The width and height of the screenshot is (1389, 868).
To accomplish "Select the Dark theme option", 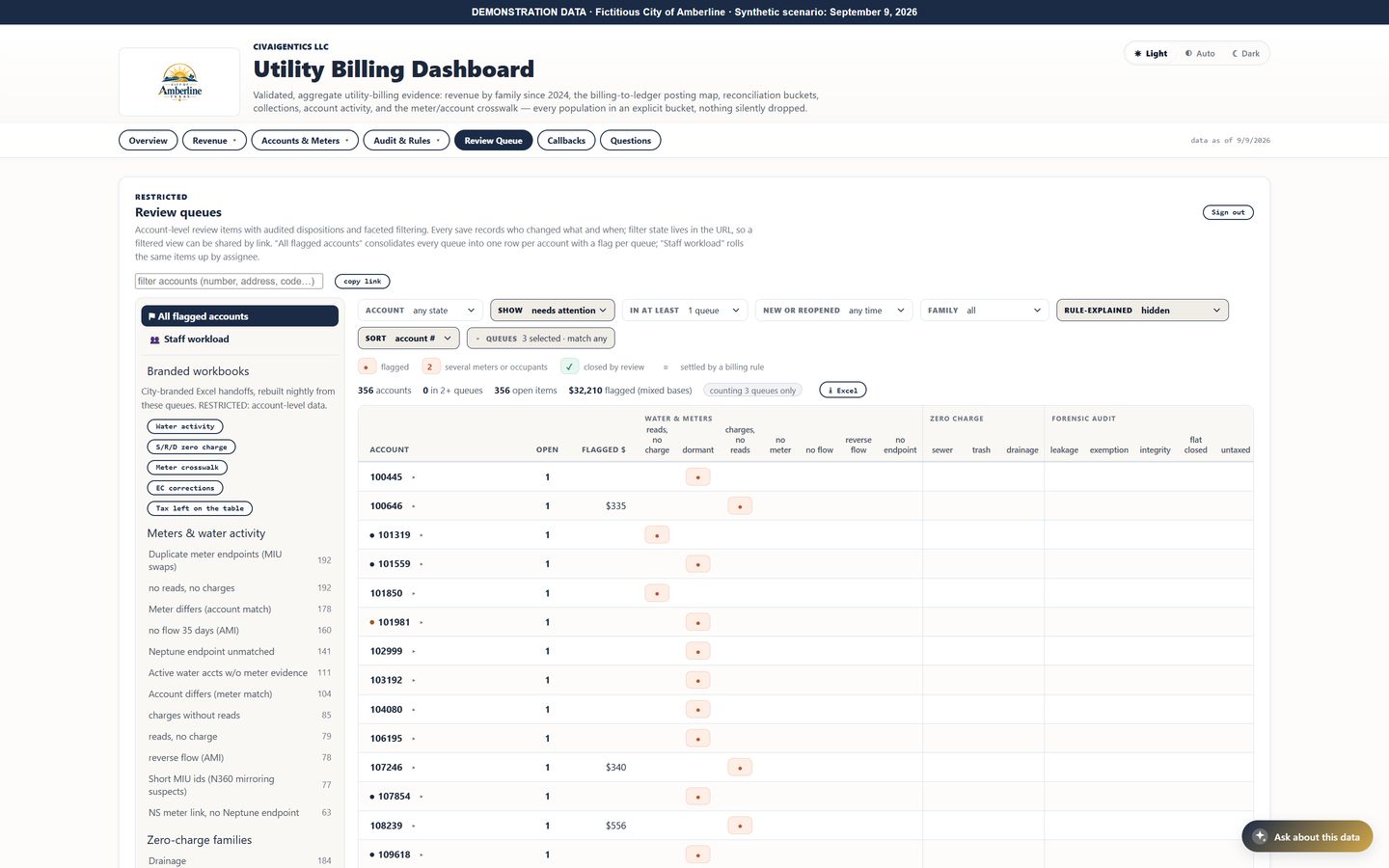I will click(x=1245, y=54).
